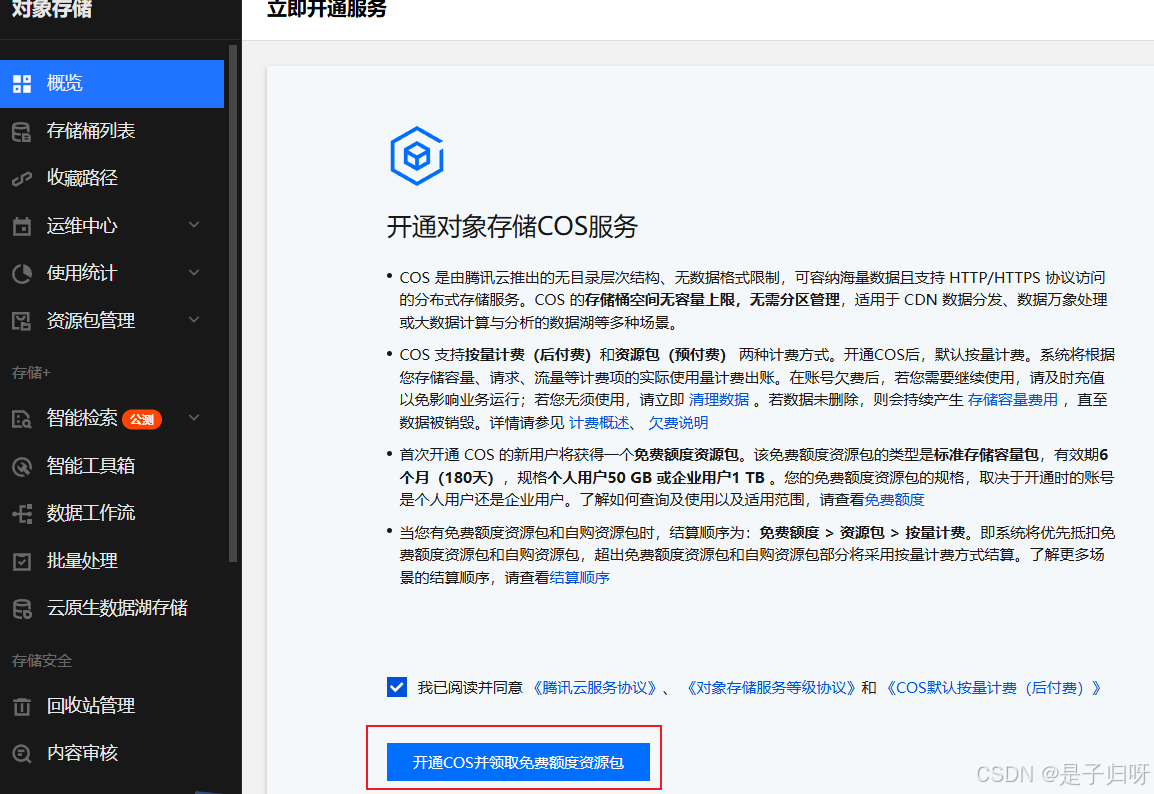Viewport: 1154px width, 794px height.
Task: Click the 回收站管理 trash icon
Action: click(x=22, y=706)
